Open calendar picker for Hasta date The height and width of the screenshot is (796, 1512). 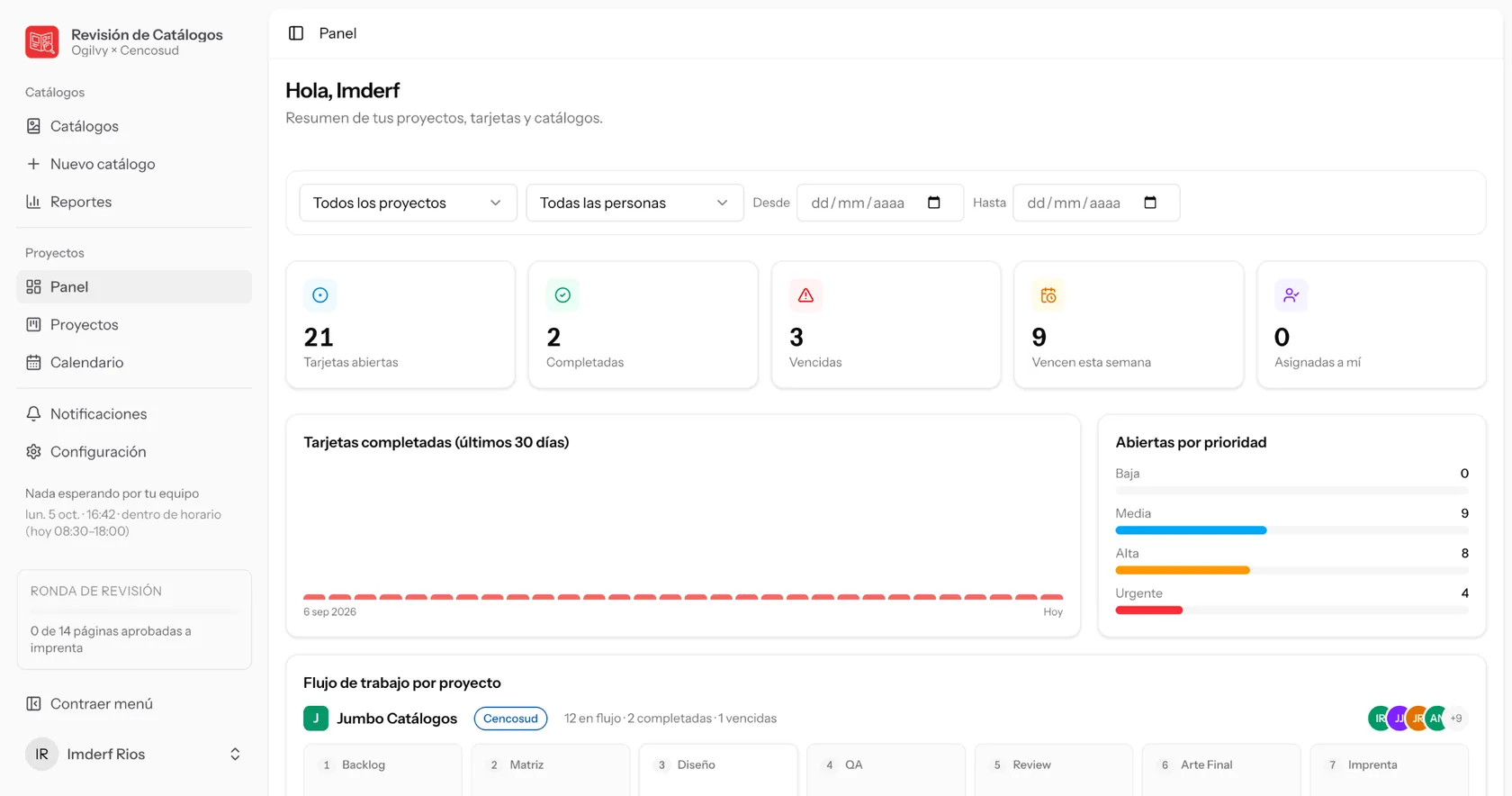click(x=1150, y=203)
